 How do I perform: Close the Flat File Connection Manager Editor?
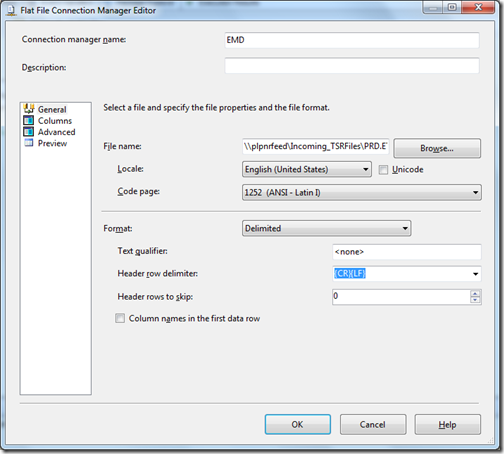[478, 7]
